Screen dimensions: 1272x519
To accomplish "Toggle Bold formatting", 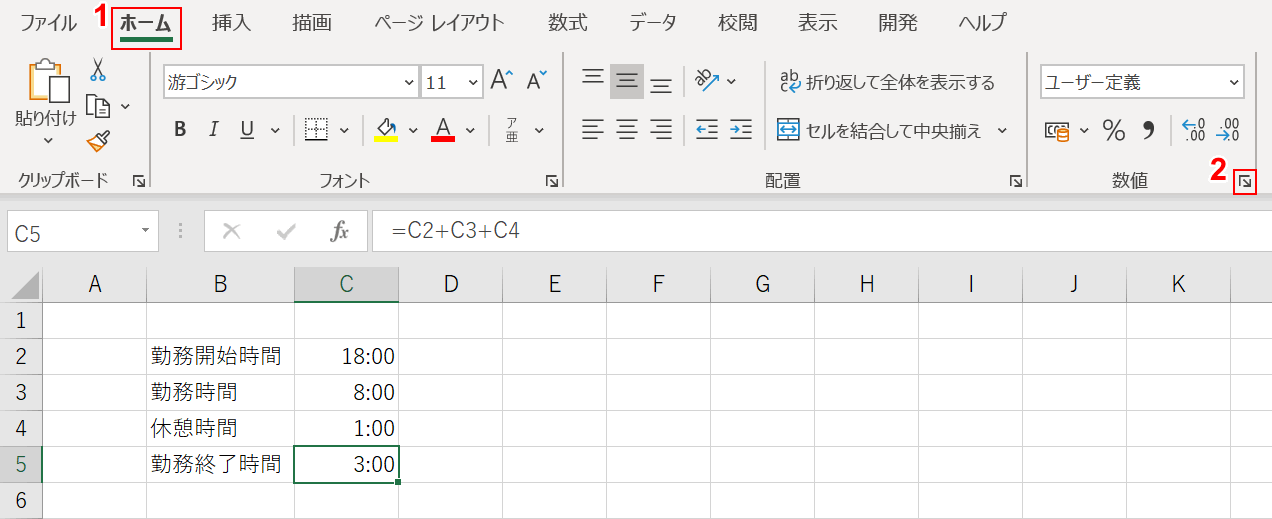I will click(180, 129).
